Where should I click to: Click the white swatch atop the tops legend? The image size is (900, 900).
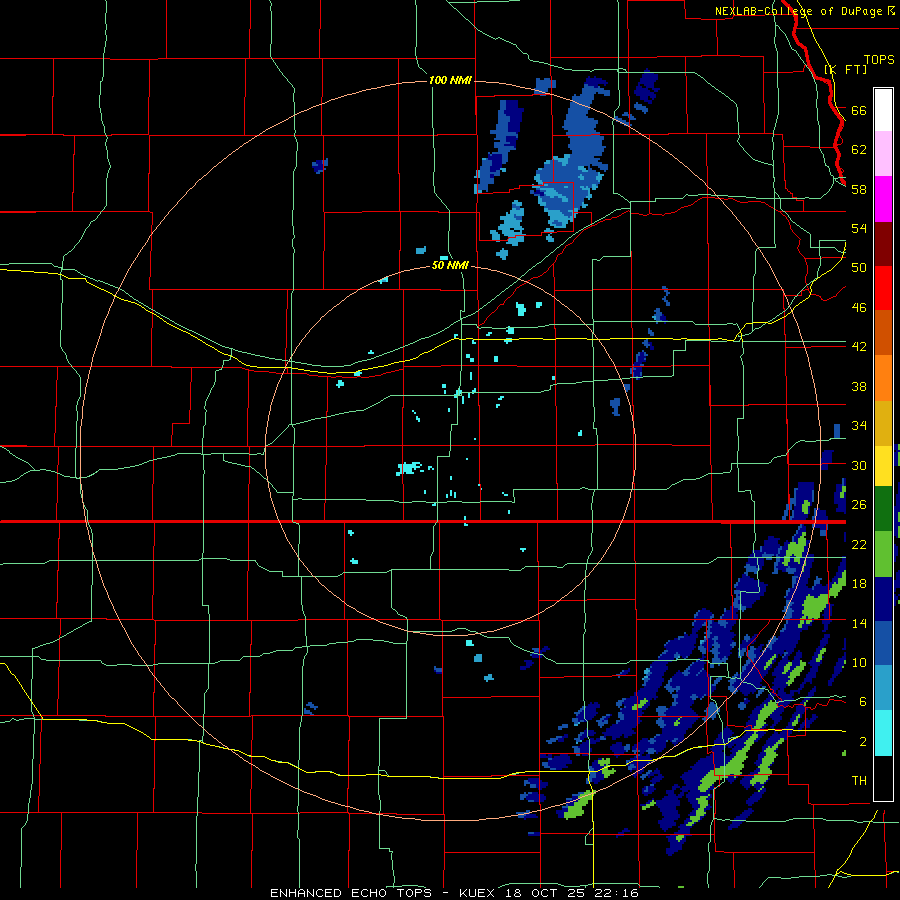coord(883,110)
